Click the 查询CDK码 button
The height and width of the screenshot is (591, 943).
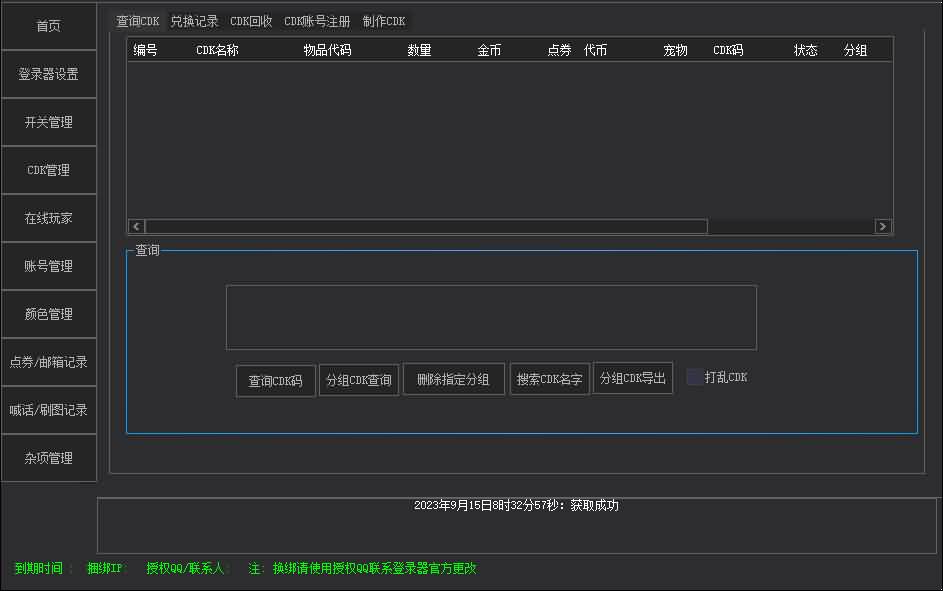(276, 381)
